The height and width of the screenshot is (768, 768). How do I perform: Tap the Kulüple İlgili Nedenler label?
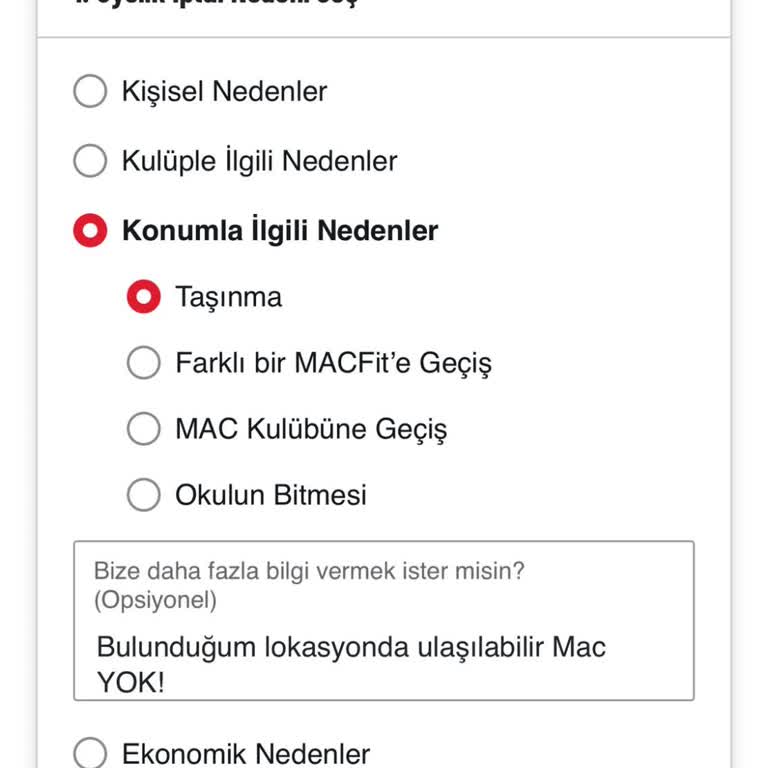pyautogui.click(x=259, y=161)
